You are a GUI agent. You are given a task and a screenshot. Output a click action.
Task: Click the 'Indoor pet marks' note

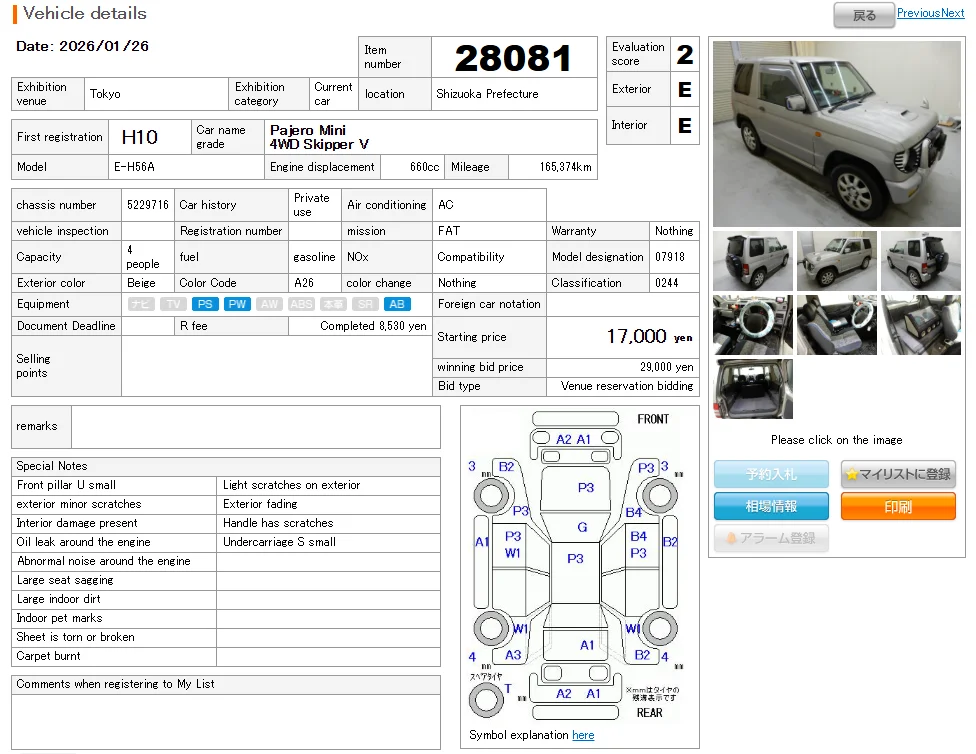coord(59,618)
